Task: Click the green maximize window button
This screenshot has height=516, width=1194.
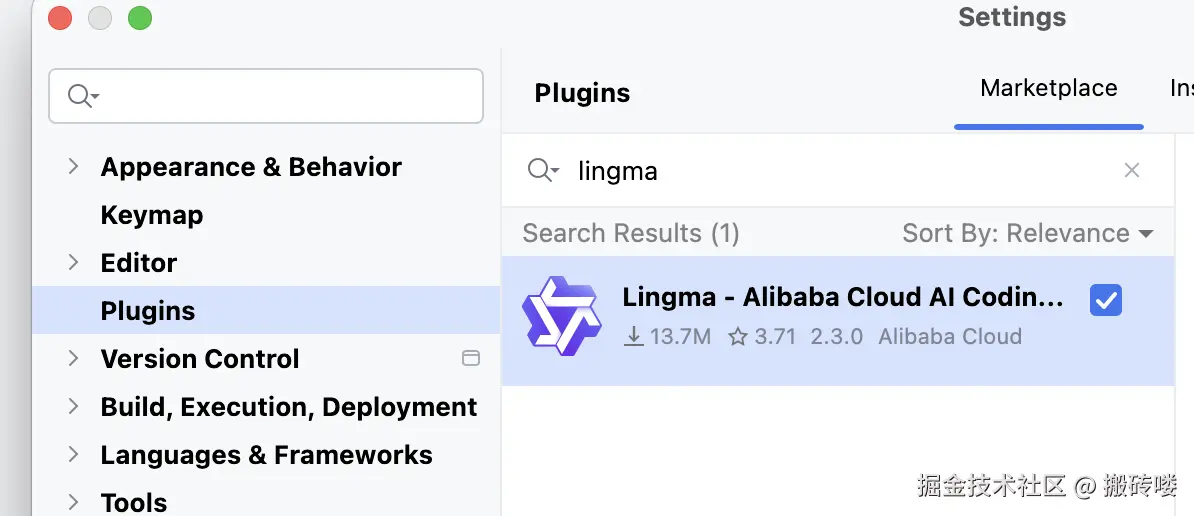Action: pyautogui.click(x=140, y=18)
